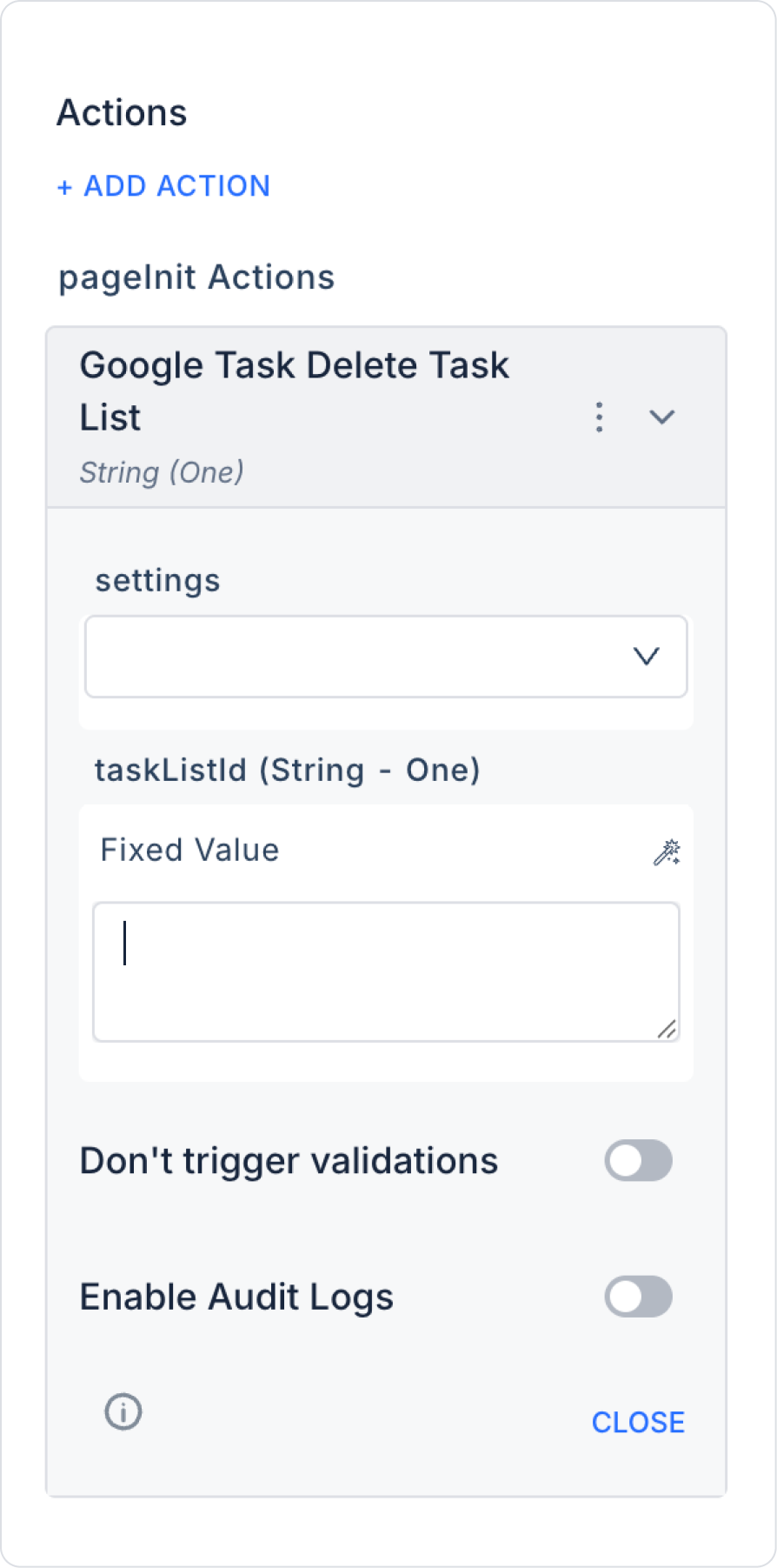This screenshot has width=777, height=1568.
Task: Click the info circle icon
Action: (123, 1411)
